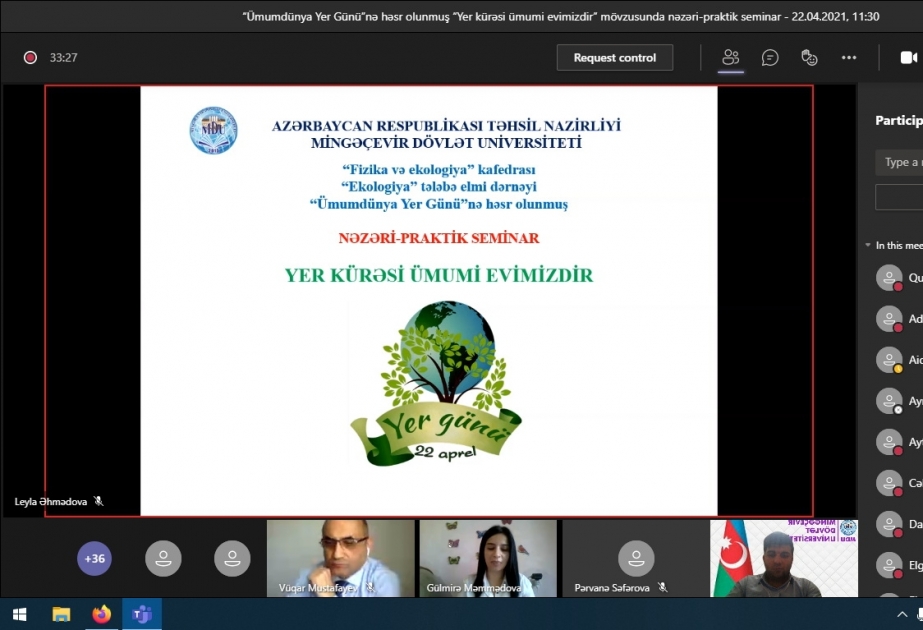The width and height of the screenshot is (923, 630).
Task: Click the Yer günü globe image on slide
Action: (x=436, y=383)
